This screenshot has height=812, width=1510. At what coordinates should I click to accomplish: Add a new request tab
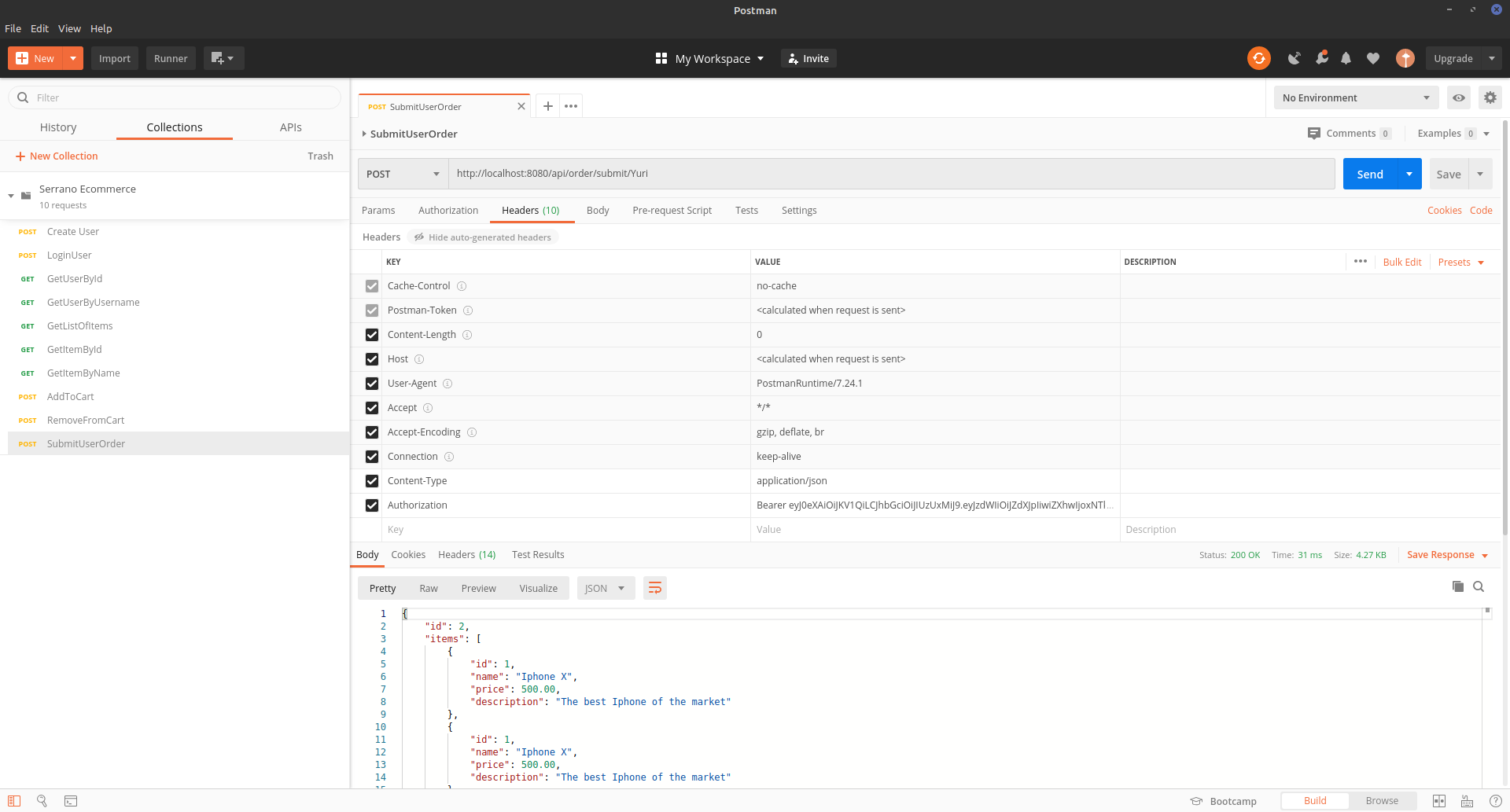548,106
